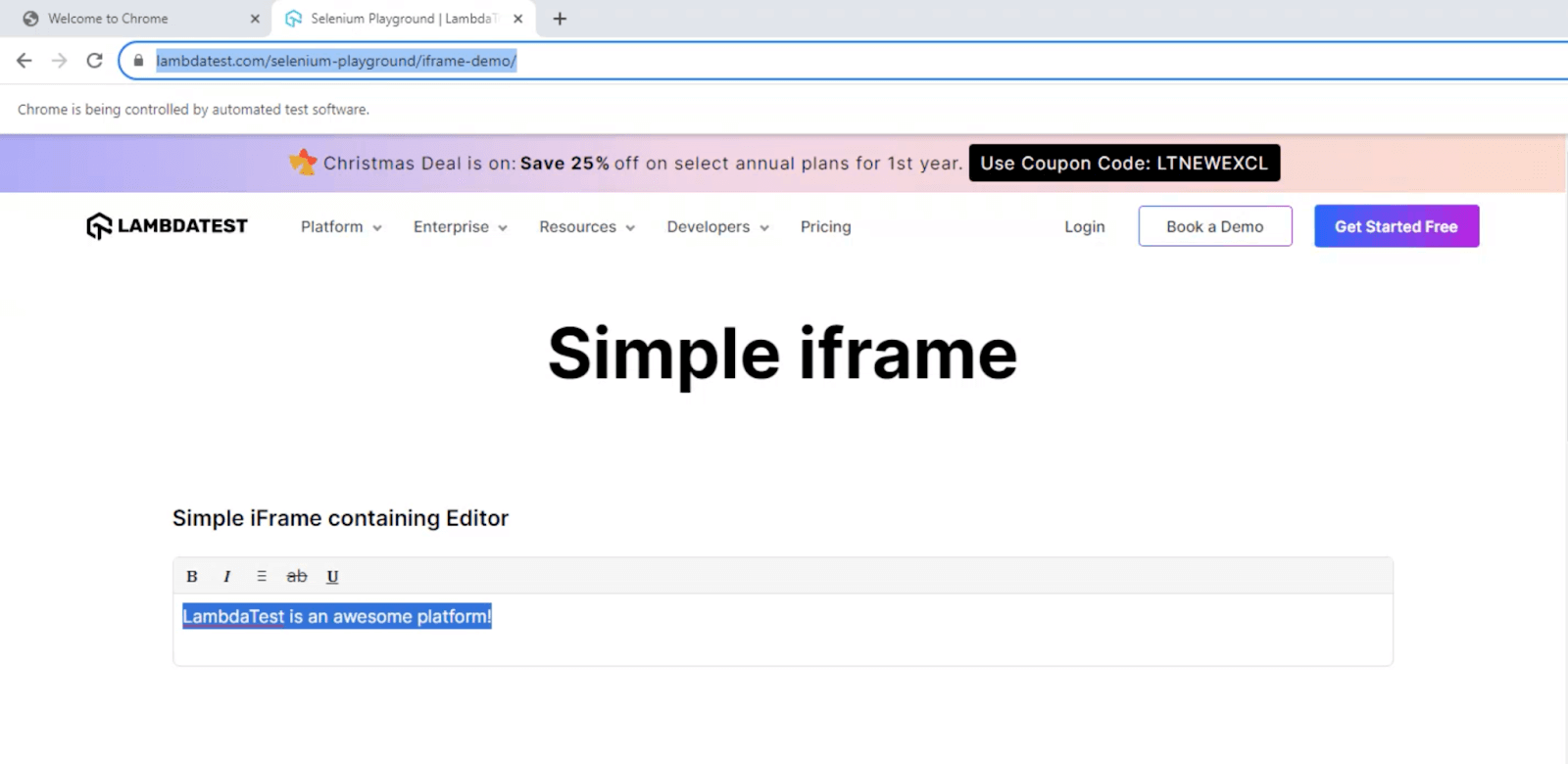Close the Selenium Playground tab
Image resolution: width=1568 pixels, height=764 pixels.
517,19
